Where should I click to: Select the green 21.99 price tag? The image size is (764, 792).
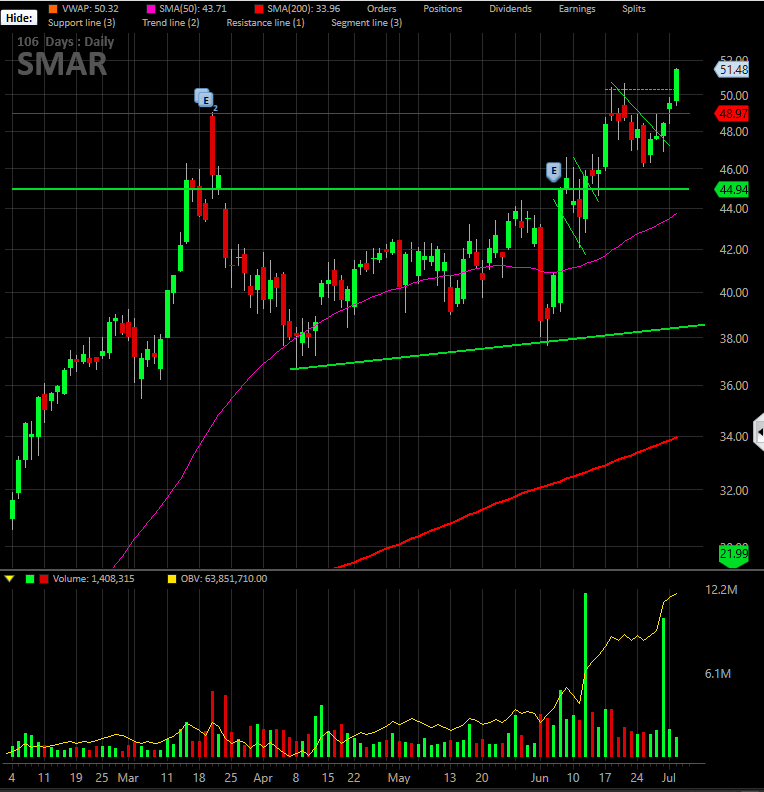tap(733, 555)
